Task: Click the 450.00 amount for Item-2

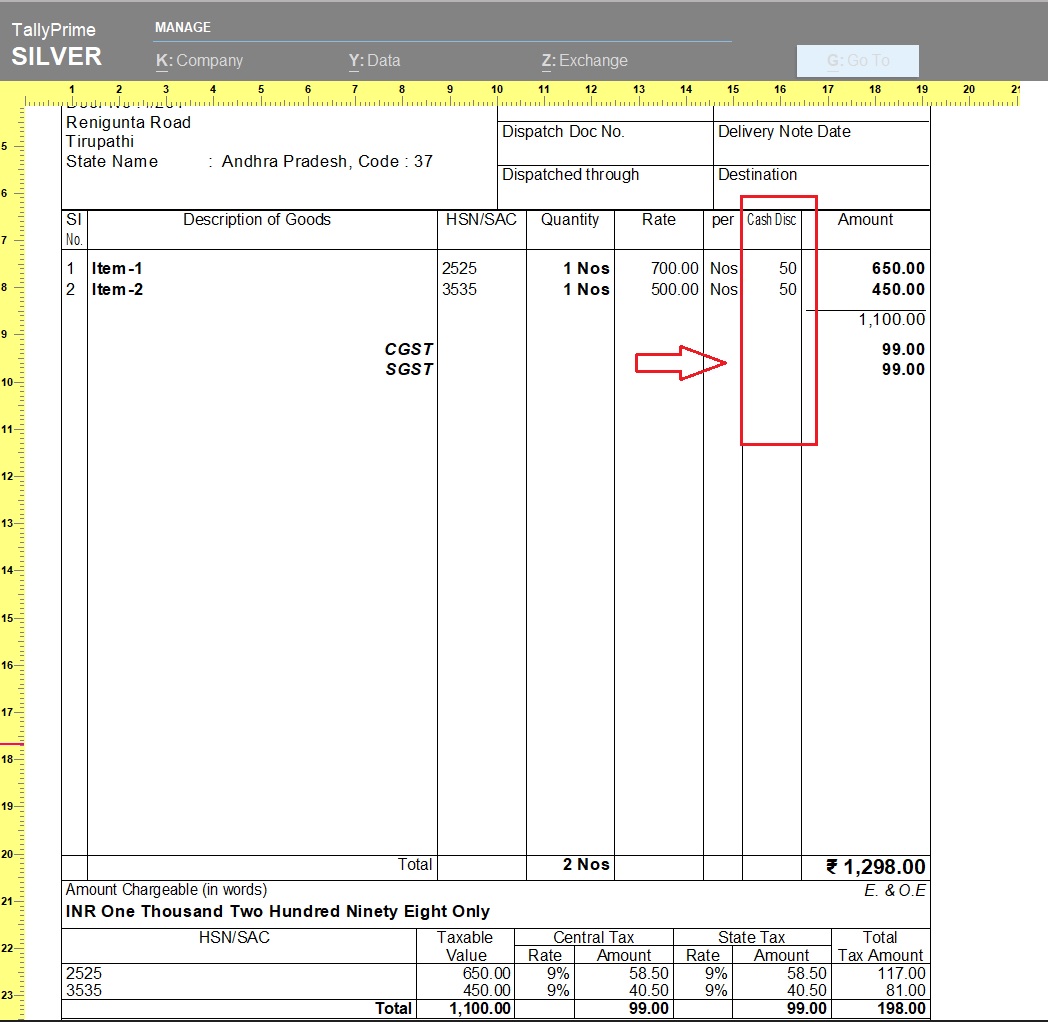Action: (x=898, y=289)
